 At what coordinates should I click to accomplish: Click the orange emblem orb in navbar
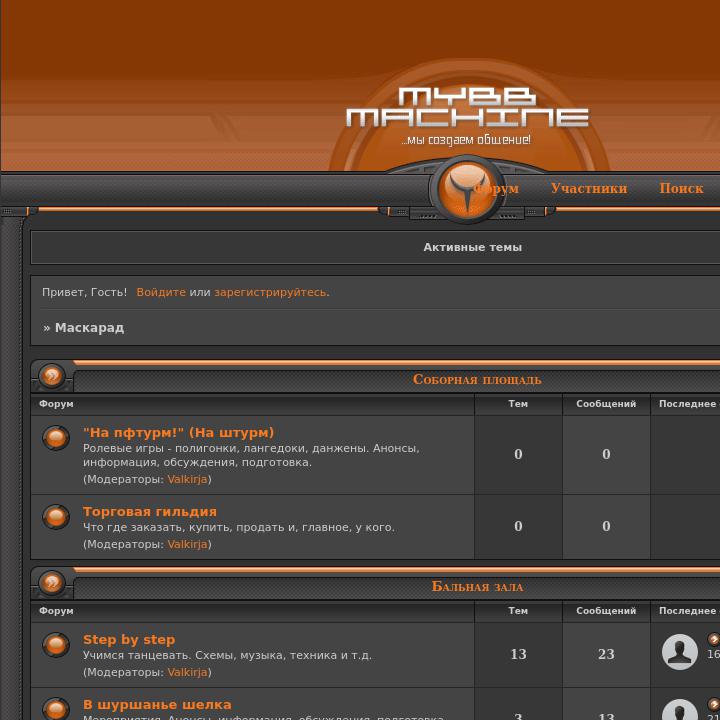click(x=467, y=189)
